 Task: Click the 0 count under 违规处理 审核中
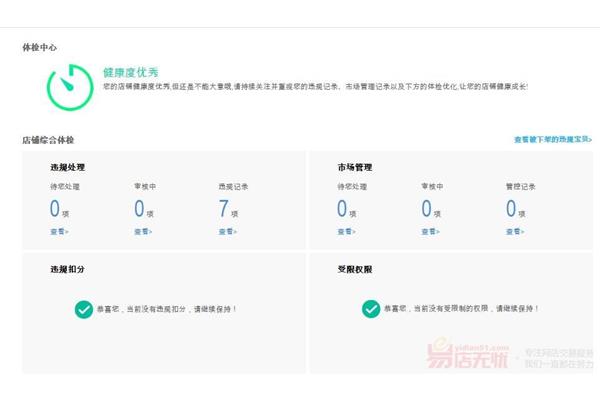click(139, 209)
